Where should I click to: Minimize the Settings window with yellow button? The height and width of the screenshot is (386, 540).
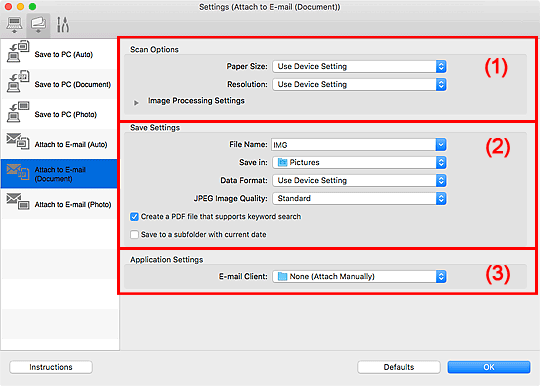[x=20, y=7]
